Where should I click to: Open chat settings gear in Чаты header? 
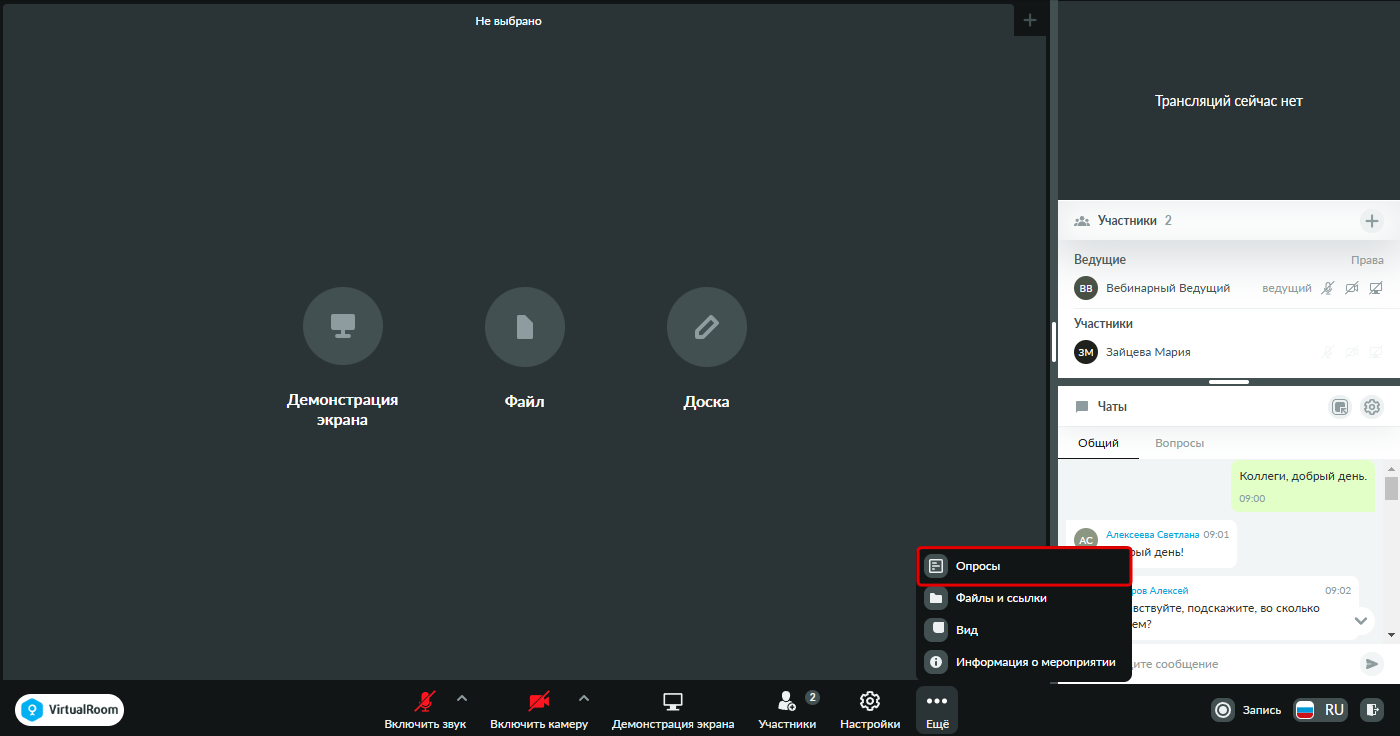(x=1372, y=407)
